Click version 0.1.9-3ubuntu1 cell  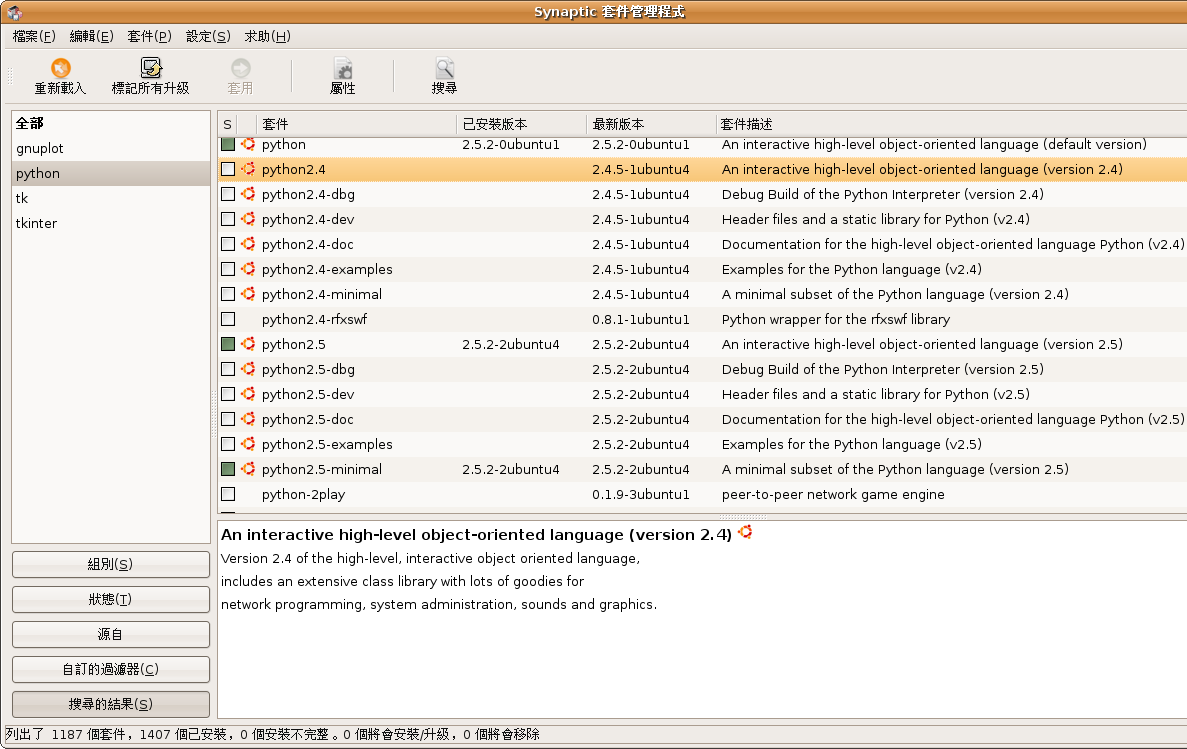coord(640,494)
